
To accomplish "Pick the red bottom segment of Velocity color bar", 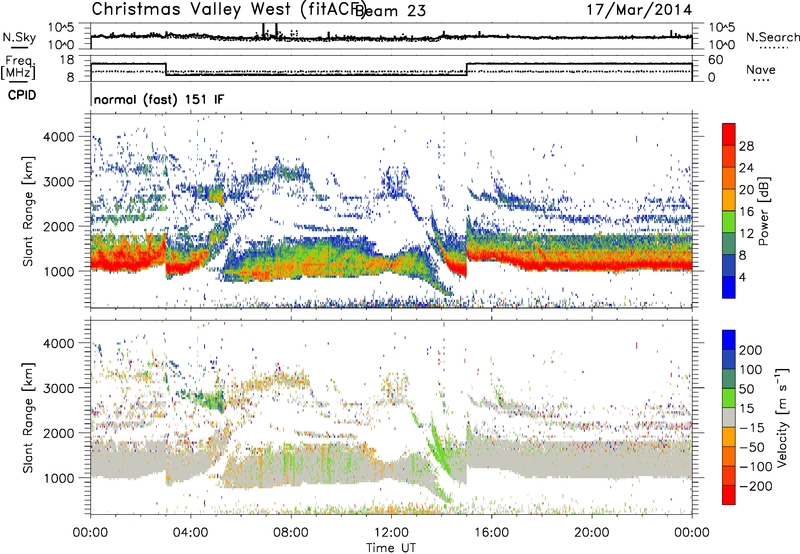I will click(x=729, y=495).
